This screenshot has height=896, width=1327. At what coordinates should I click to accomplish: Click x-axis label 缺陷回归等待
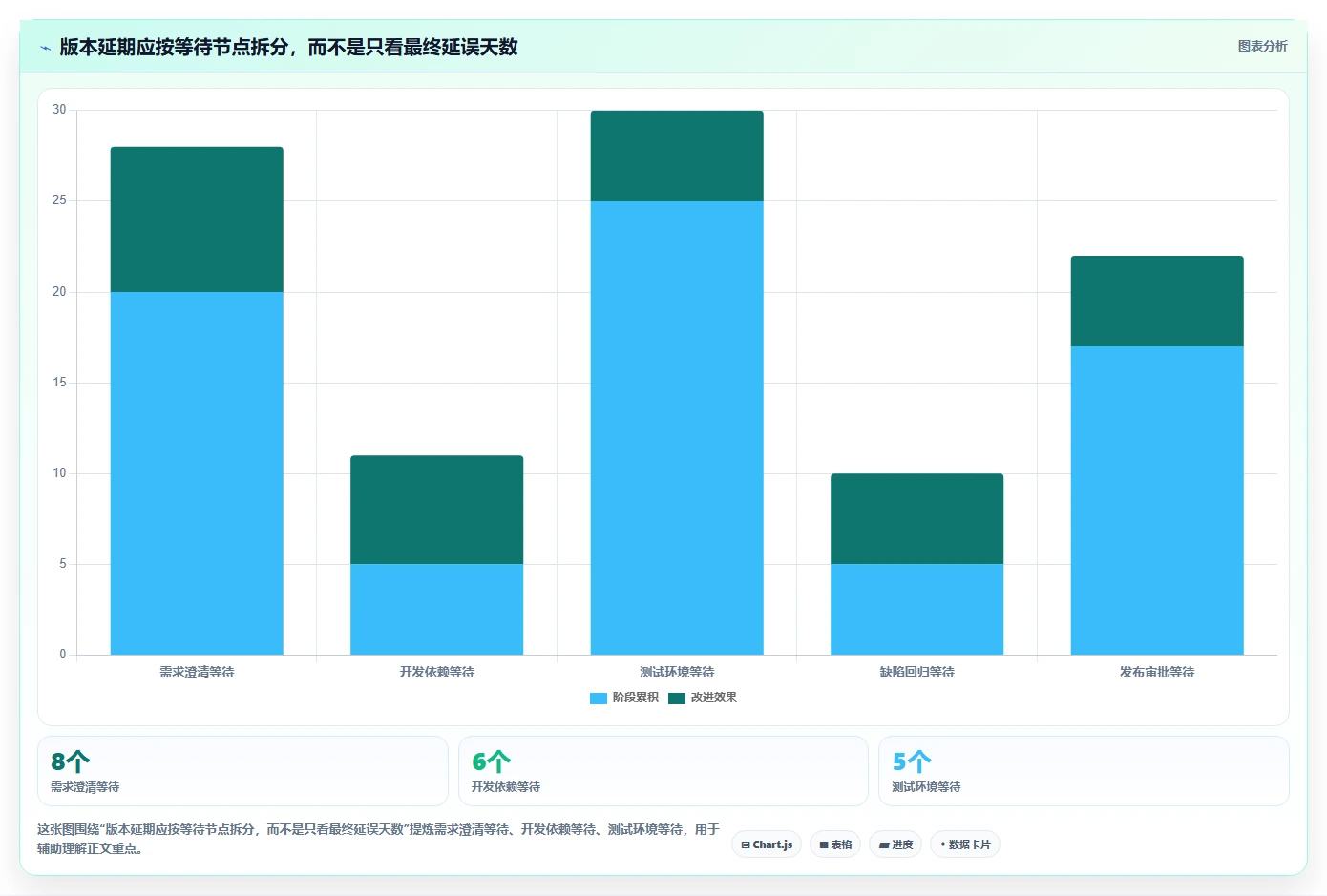pos(917,672)
